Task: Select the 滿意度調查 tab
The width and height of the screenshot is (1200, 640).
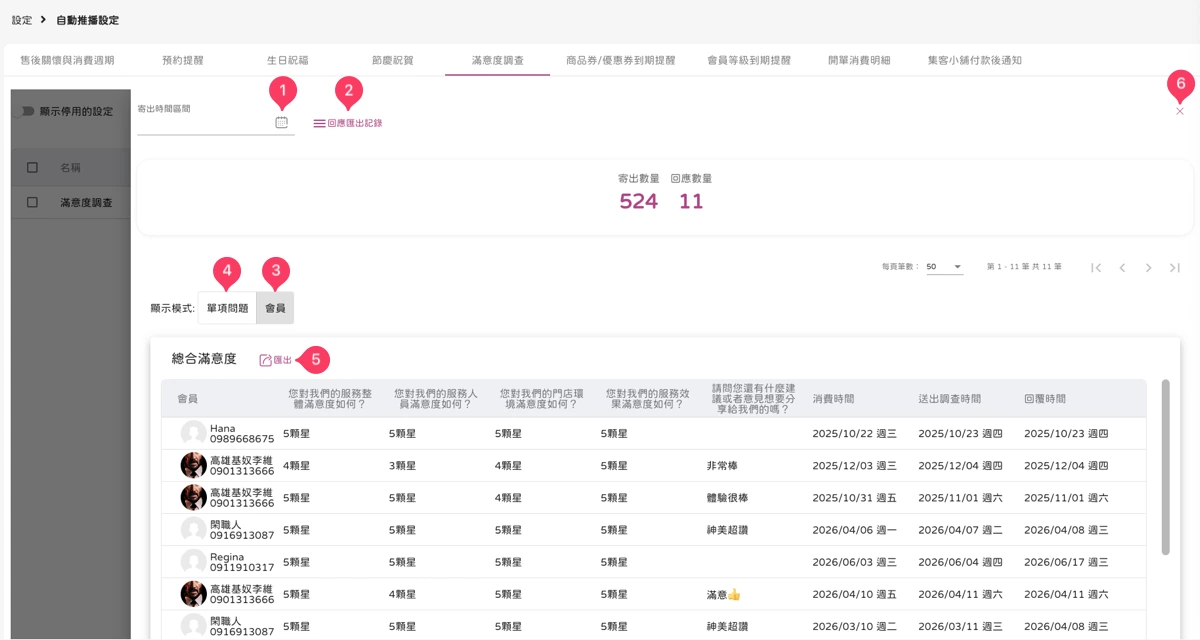Action: tap(497, 60)
